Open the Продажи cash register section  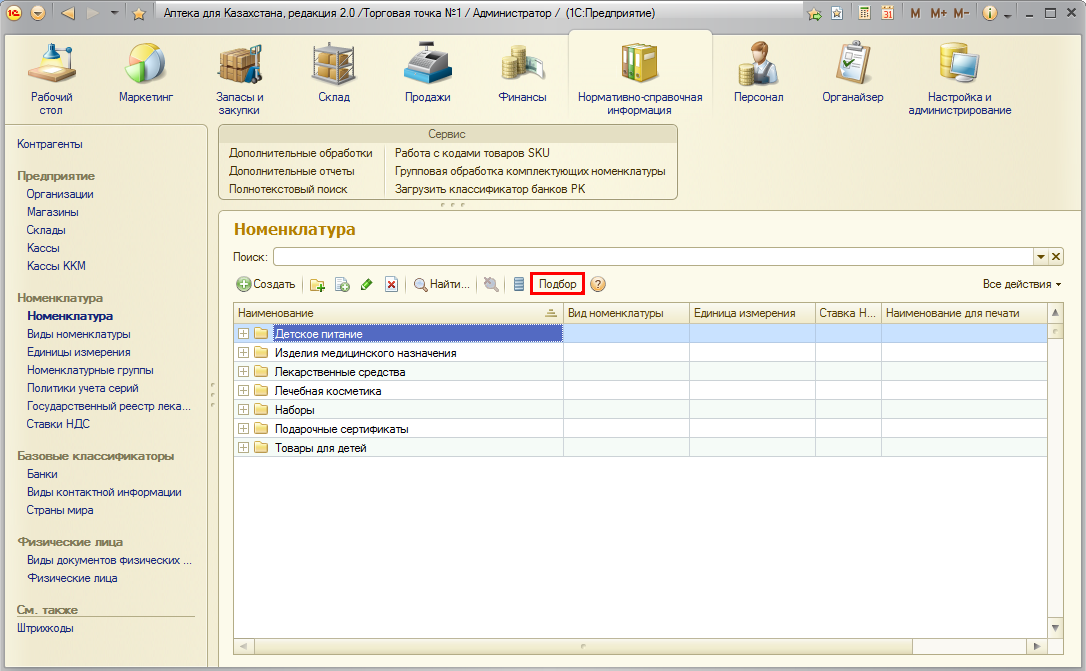(427, 75)
